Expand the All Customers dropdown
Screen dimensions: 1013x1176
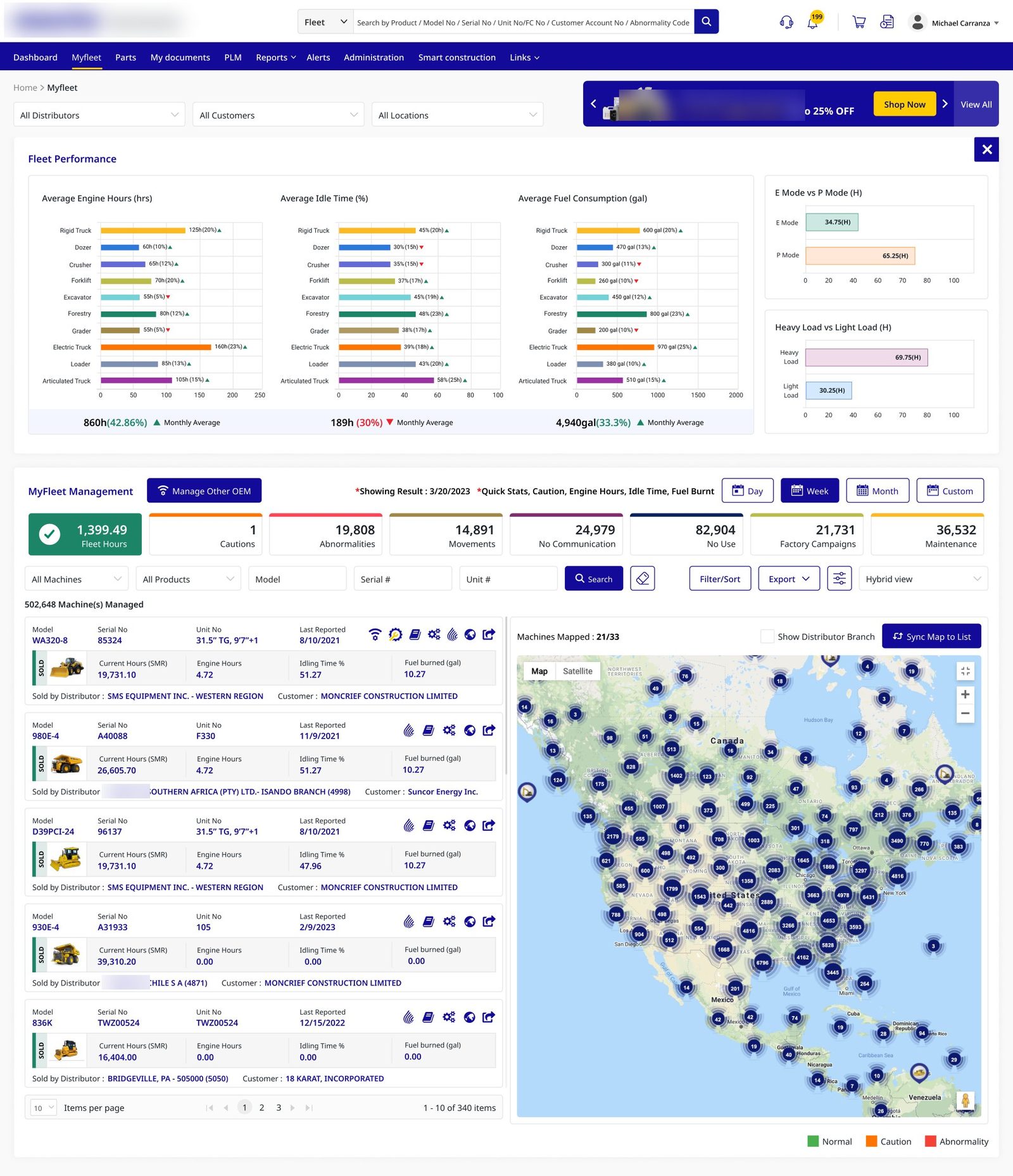click(x=278, y=115)
